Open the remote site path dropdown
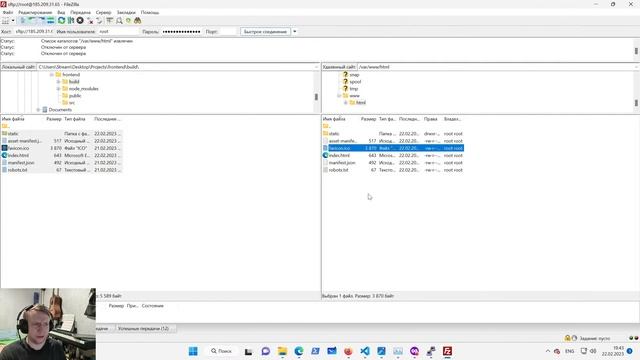Image resolution: width=640 pixels, height=360 pixels. click(636, 67)
